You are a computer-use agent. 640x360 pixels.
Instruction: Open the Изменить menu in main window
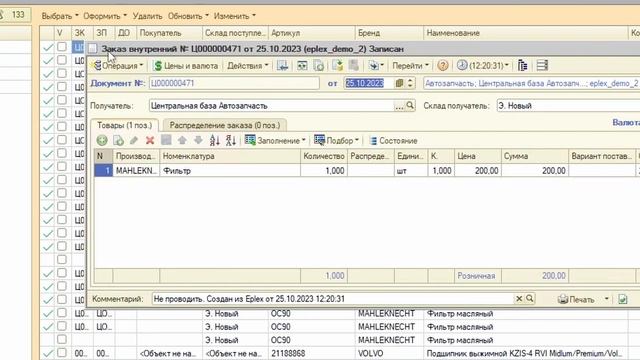(x=235, y=16)
